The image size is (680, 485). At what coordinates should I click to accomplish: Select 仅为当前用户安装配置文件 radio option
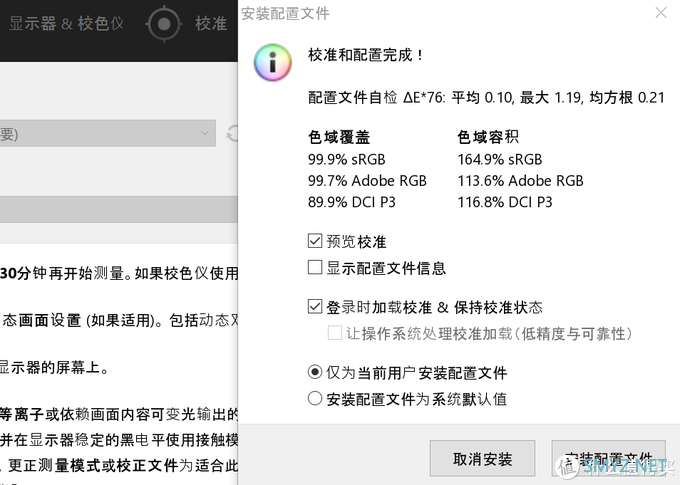[316, 372]
